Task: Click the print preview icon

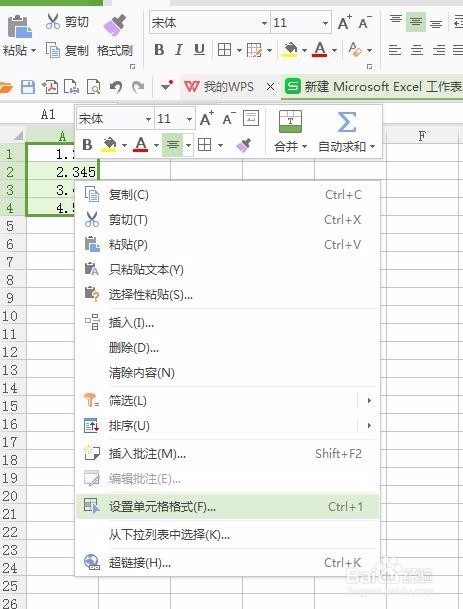Action: tap(94, 87)
